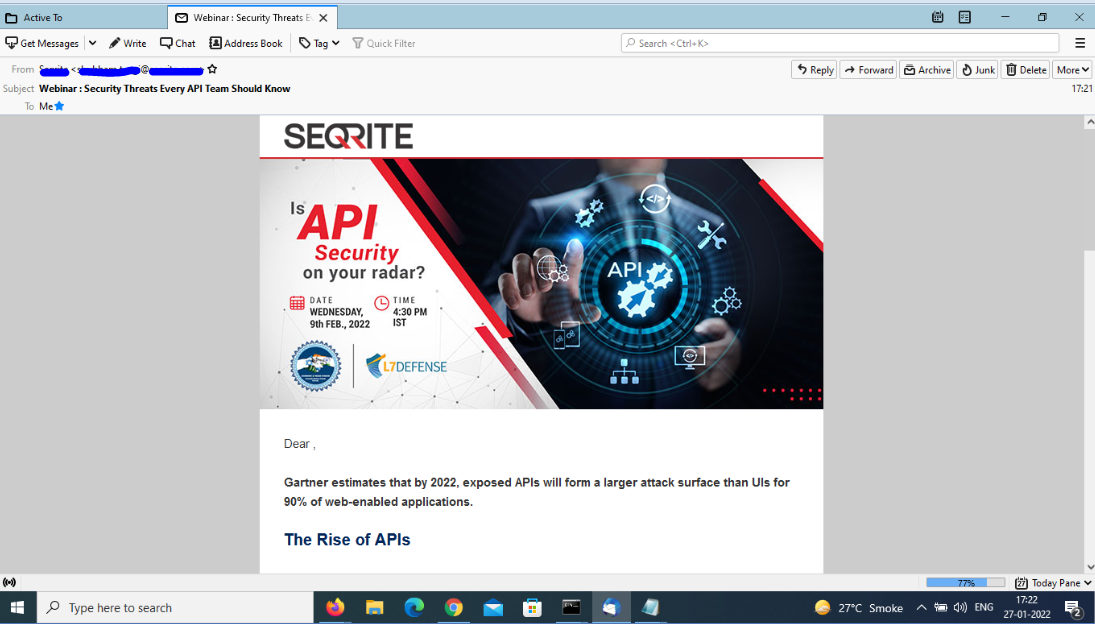The width and height of the screenshot is (1095, 624).
Task: Open the notepad app icon in taskbar
Action: coord(650,607)
